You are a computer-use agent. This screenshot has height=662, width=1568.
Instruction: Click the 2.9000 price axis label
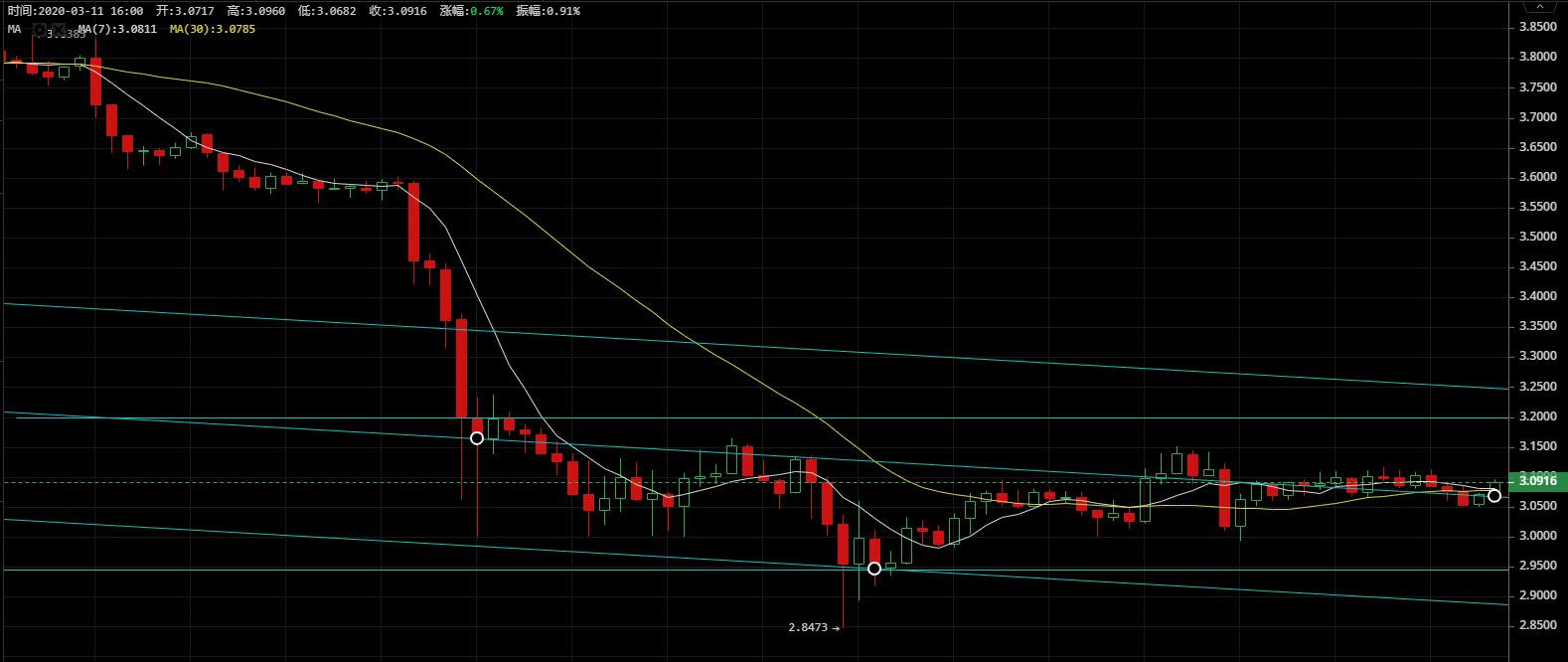coord(1538,595)
